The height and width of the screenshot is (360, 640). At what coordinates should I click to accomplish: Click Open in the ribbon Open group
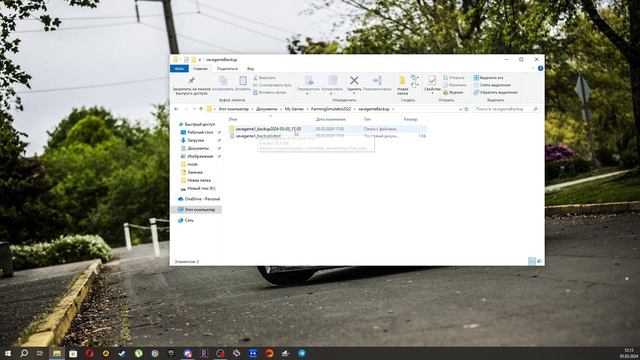click(x=454, y=78)
